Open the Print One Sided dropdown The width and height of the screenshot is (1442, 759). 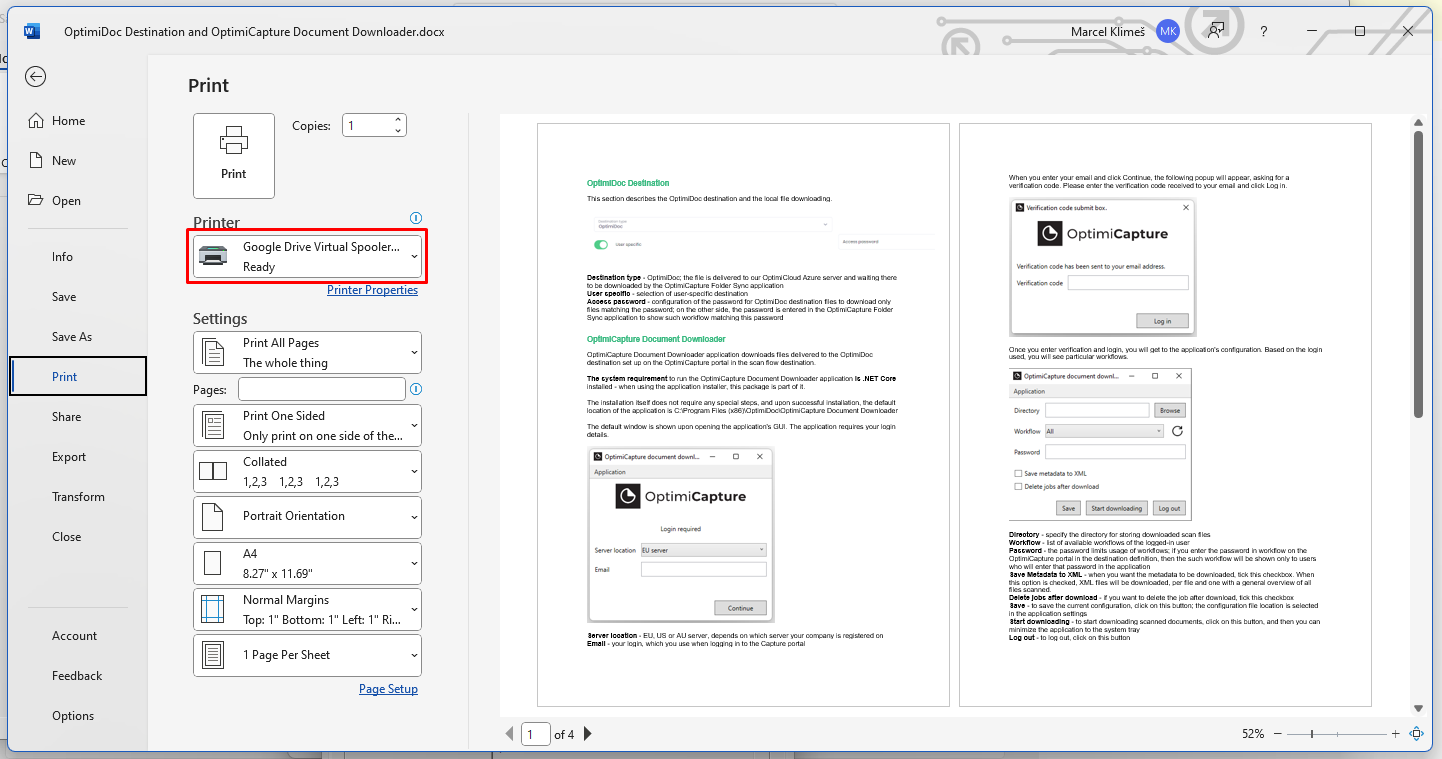point(307,426)
